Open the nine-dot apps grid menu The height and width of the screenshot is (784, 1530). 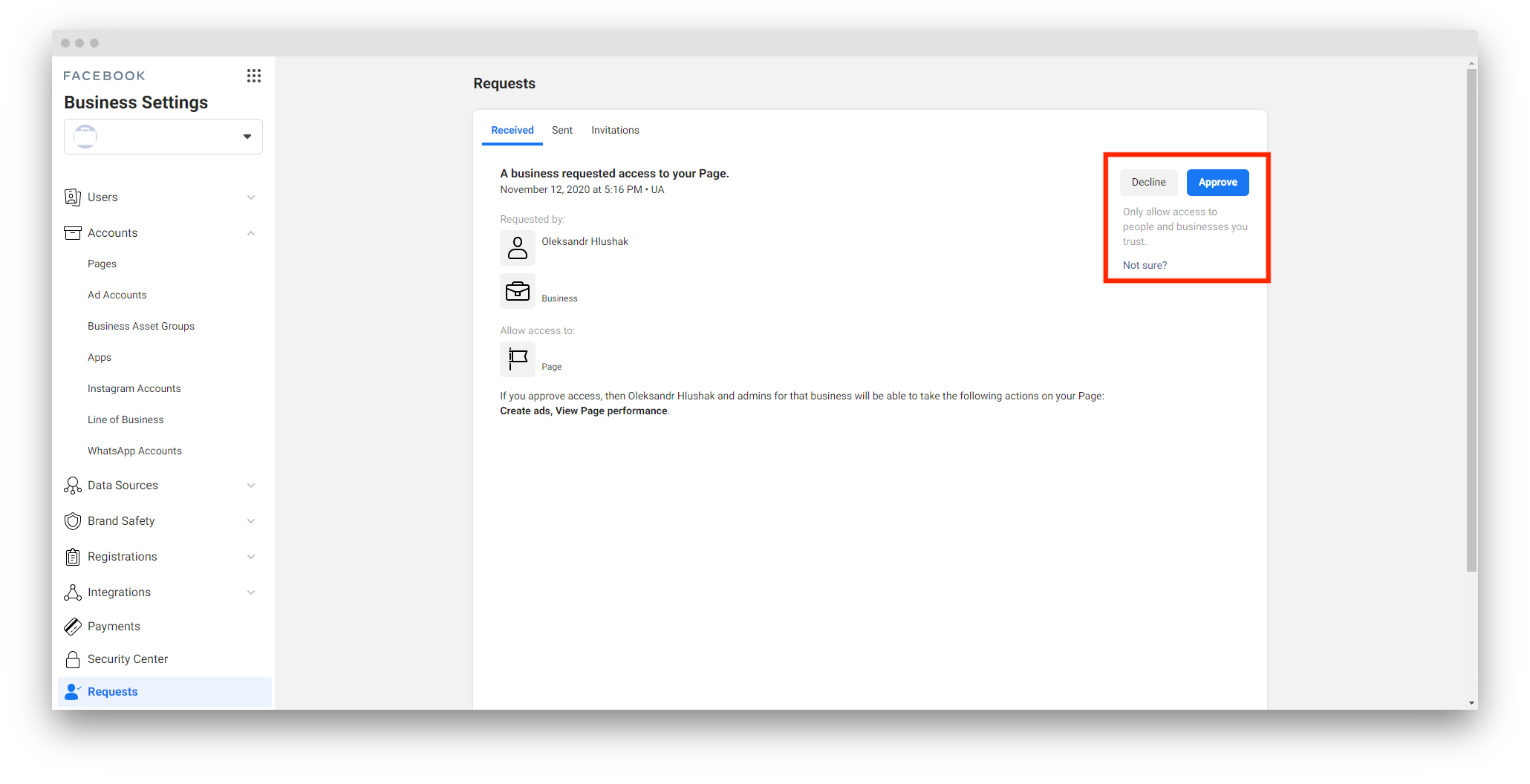point(254,76)
